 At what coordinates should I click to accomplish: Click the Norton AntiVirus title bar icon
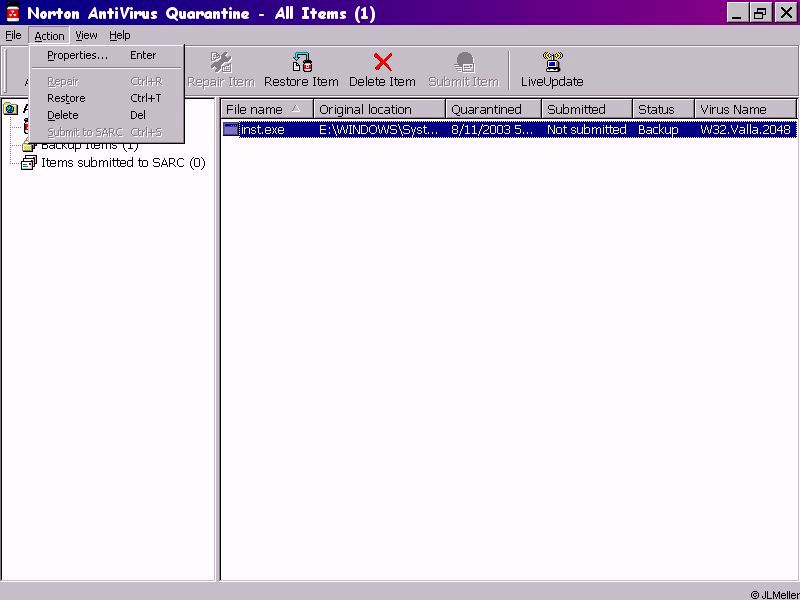pos(13,14)
